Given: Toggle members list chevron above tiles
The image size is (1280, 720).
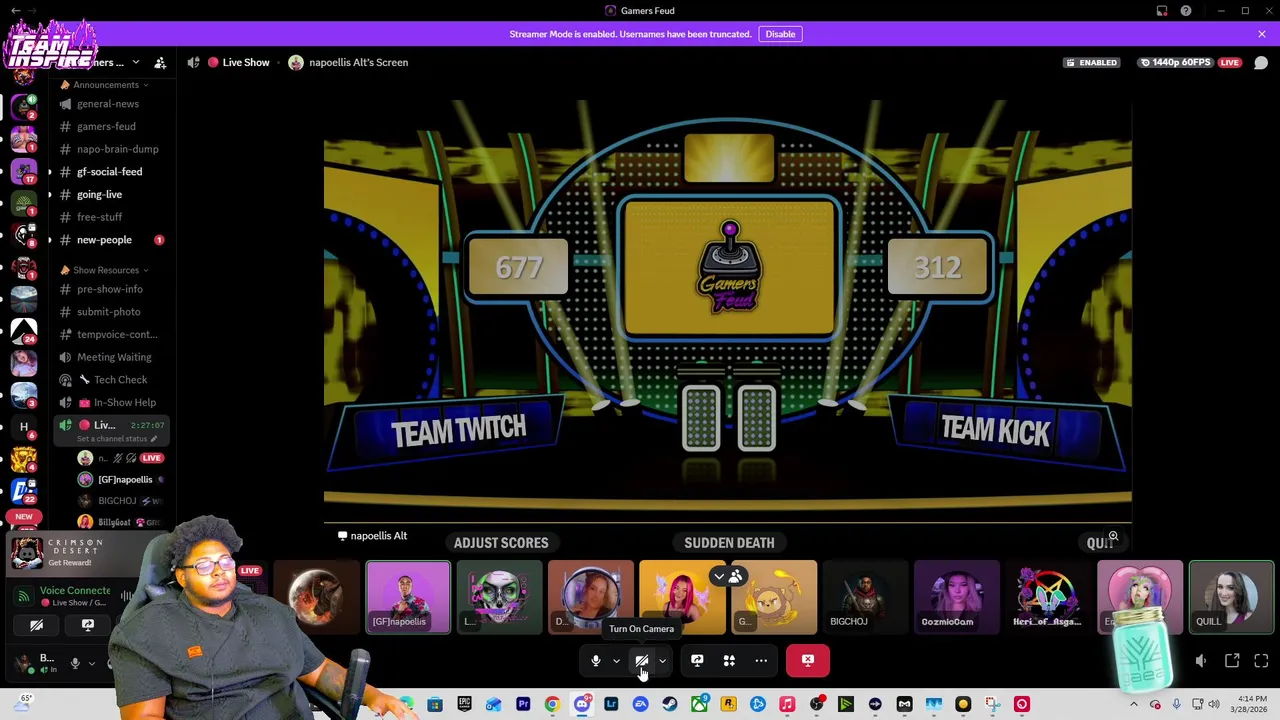Looking at the screenshot, I should pyautogui.click(x=728, y=577).
